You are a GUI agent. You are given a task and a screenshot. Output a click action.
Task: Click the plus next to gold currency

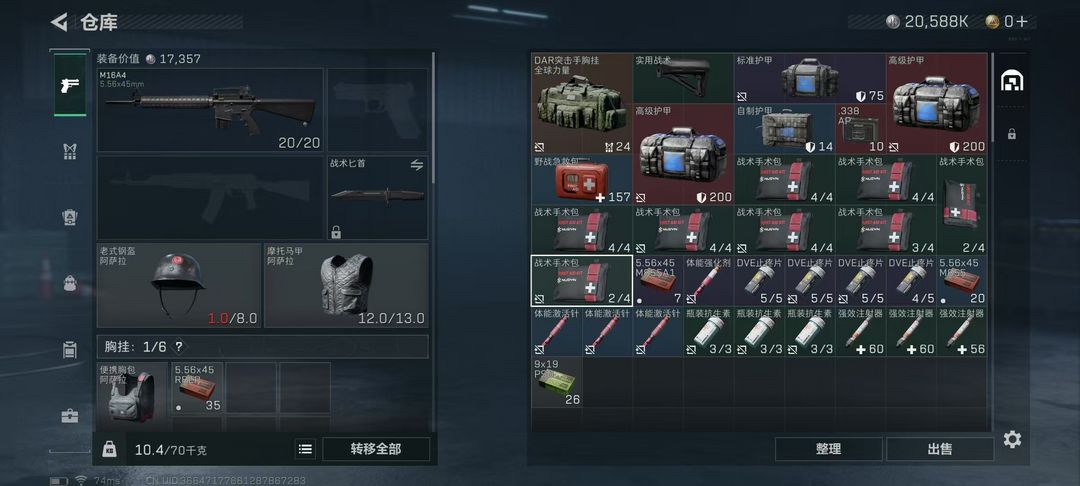1021,21
